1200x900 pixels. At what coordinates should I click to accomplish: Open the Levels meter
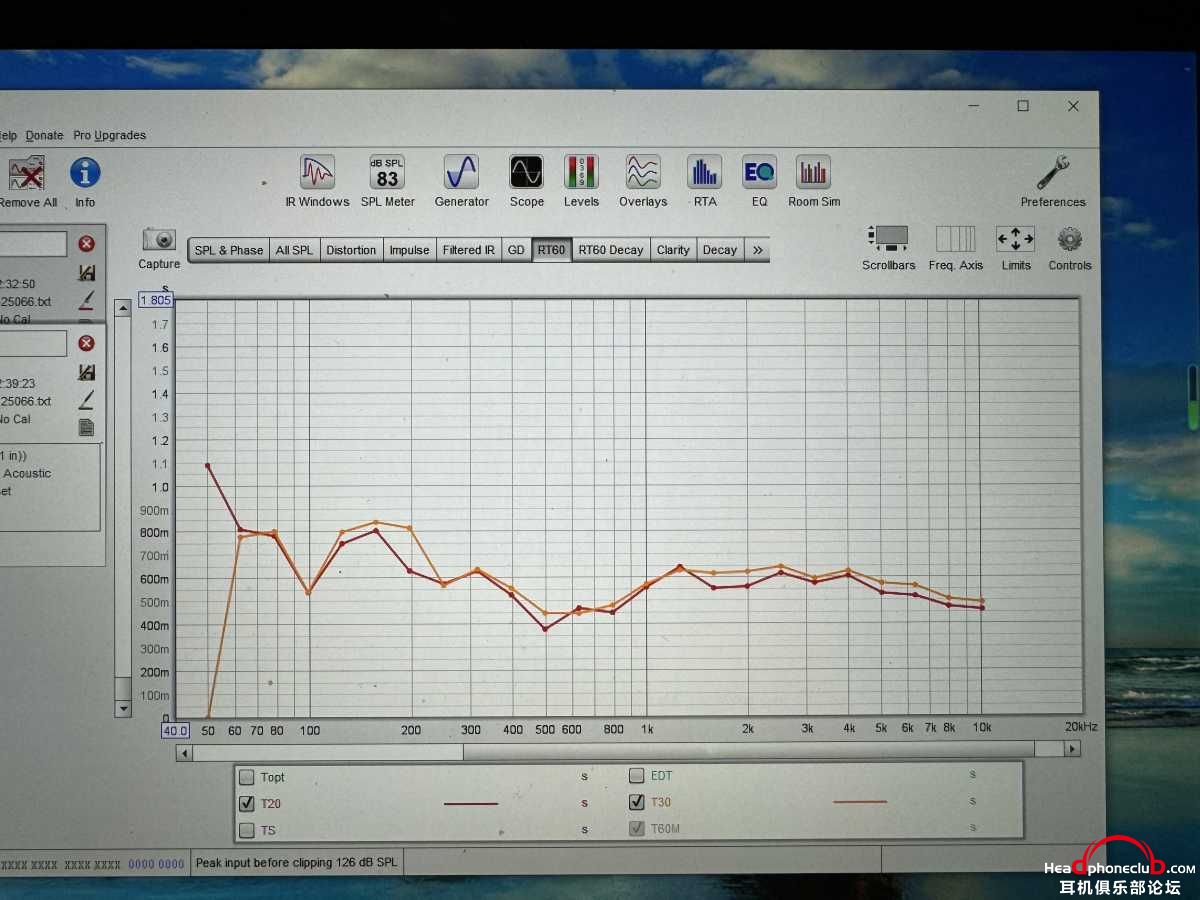(581, 181)
